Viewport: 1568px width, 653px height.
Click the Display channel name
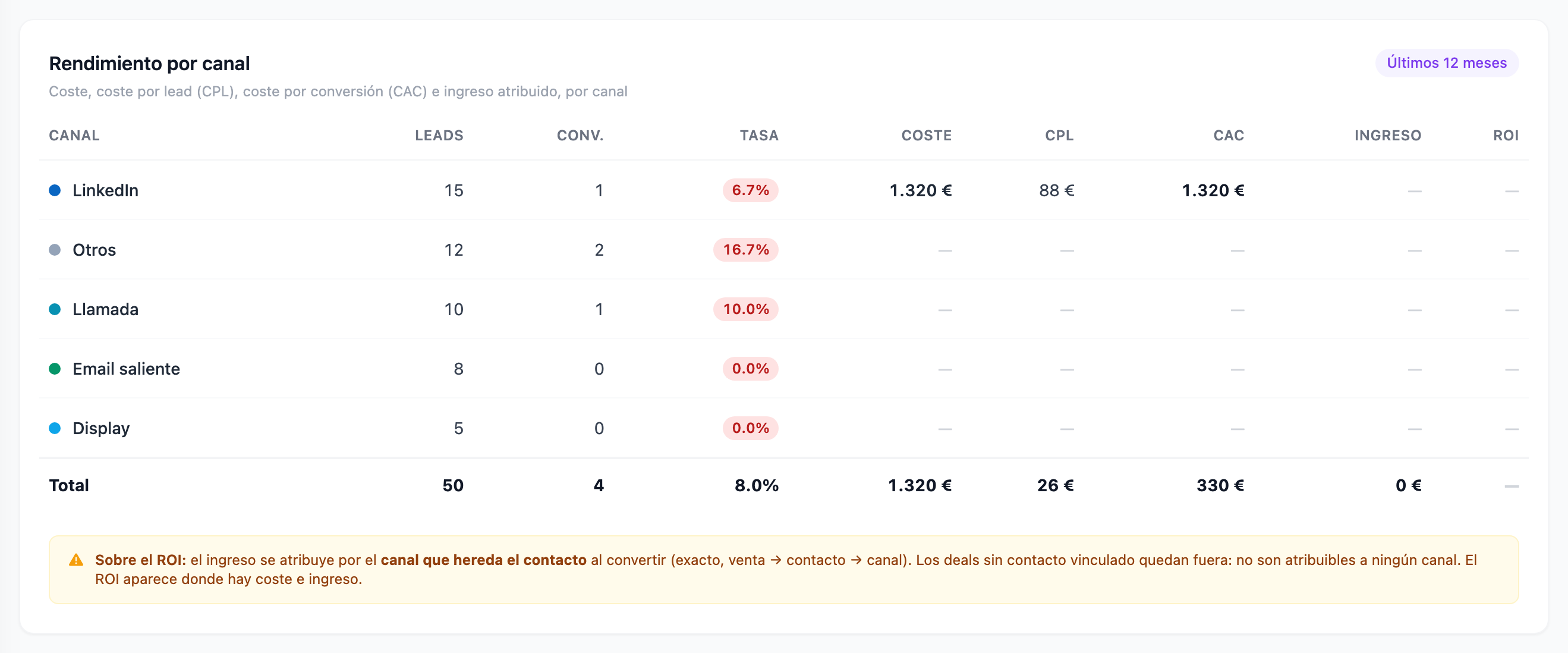(101, 428)
